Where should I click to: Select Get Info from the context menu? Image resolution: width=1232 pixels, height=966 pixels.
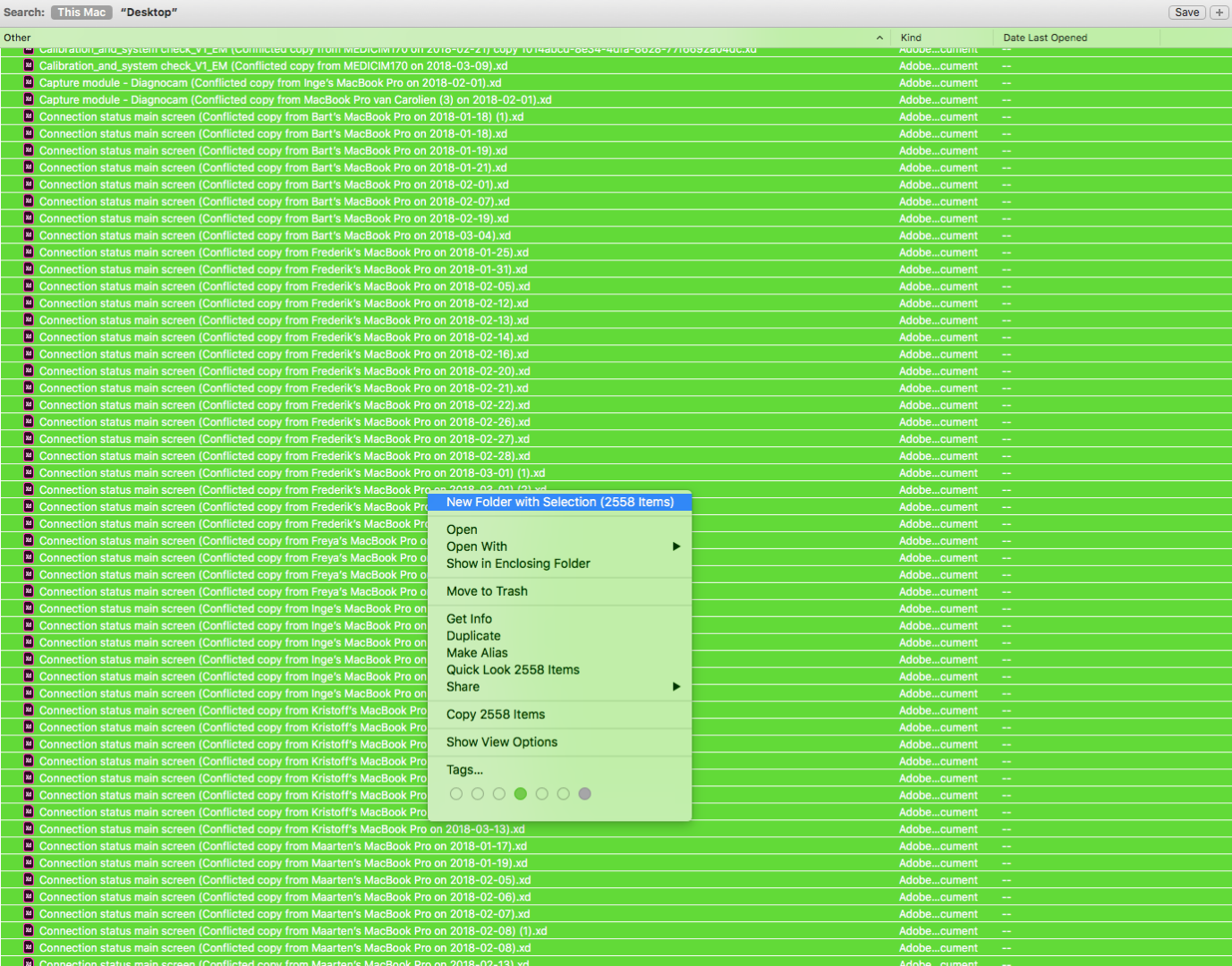tap(560, 619)
